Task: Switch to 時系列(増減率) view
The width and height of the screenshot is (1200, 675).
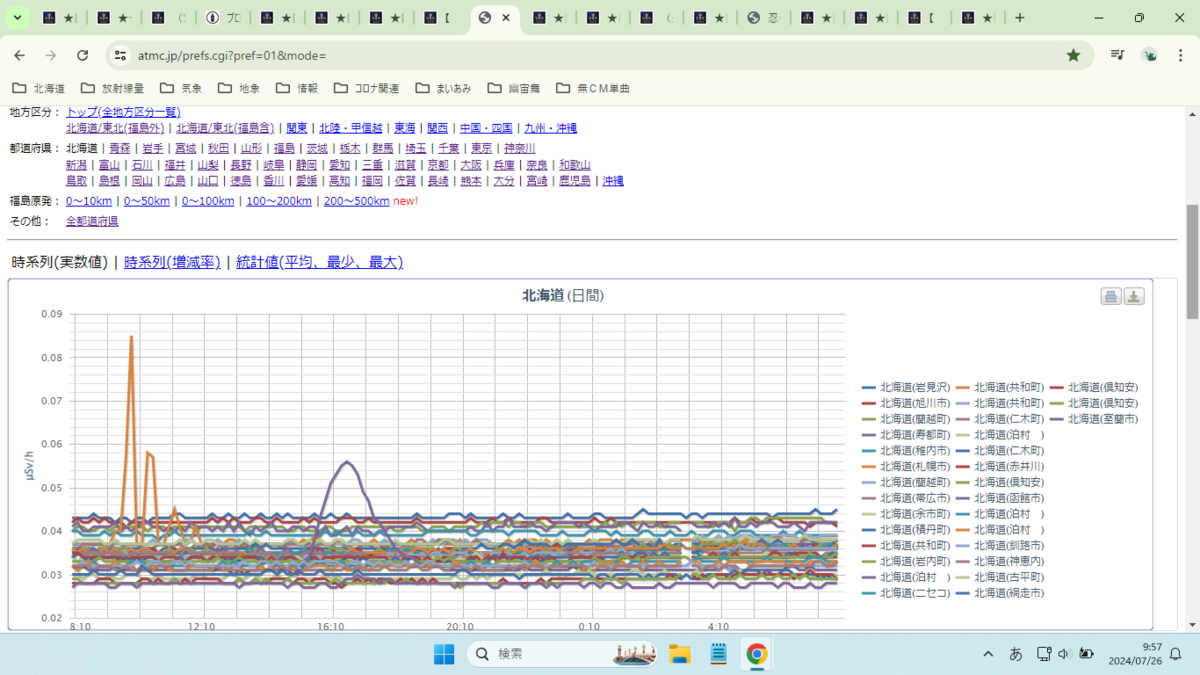Action: [x=172, y=262]
